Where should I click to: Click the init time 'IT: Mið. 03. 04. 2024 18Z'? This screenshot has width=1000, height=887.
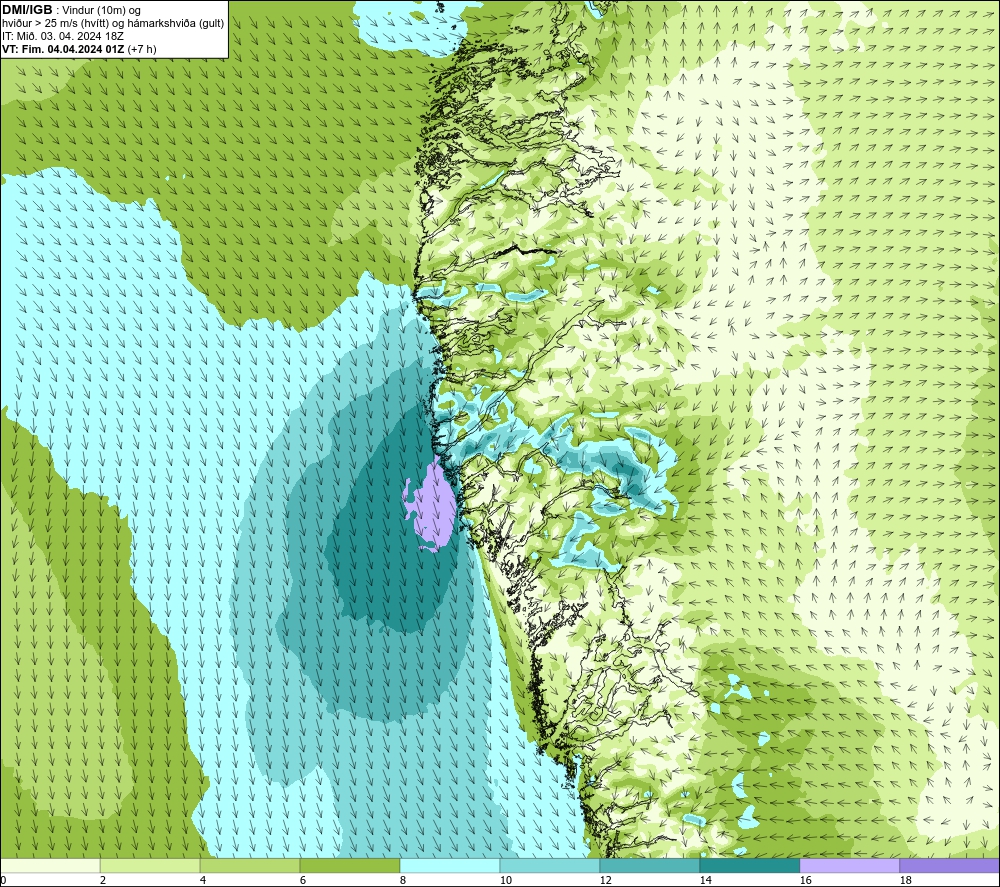(x=63, y=36)
